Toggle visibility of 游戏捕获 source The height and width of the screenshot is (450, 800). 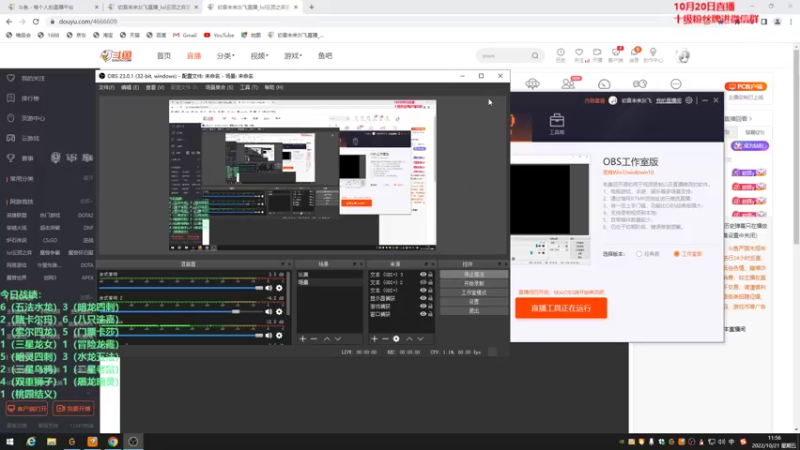423,306
